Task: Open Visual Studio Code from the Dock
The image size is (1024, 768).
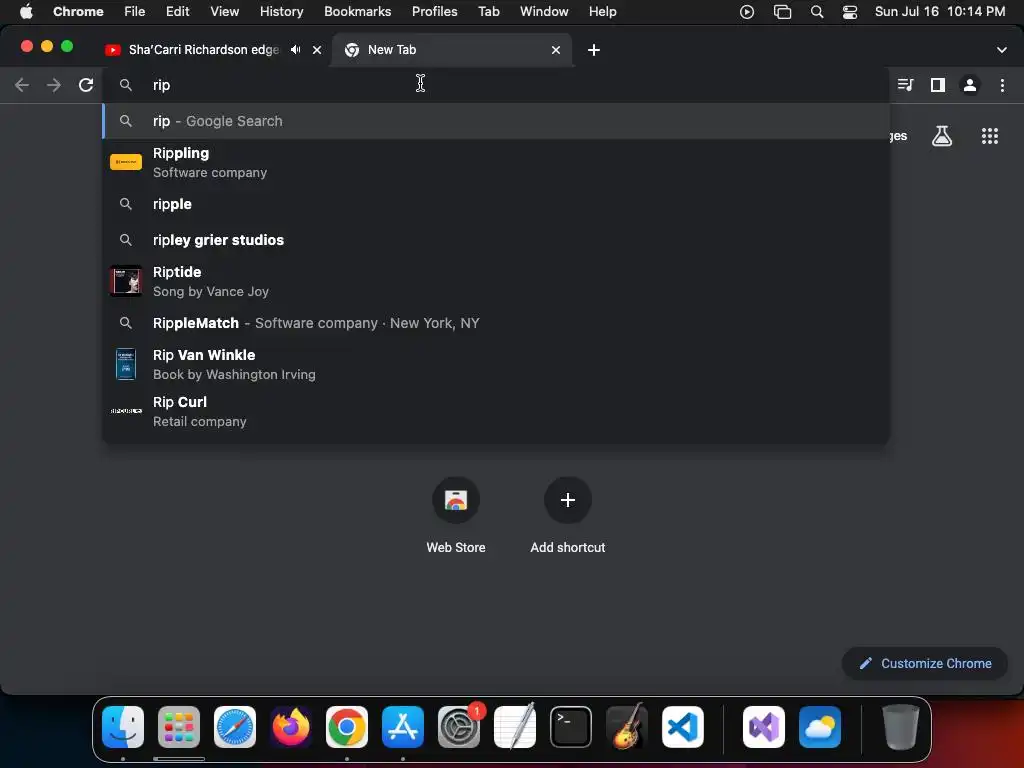Action: (682, 727)
